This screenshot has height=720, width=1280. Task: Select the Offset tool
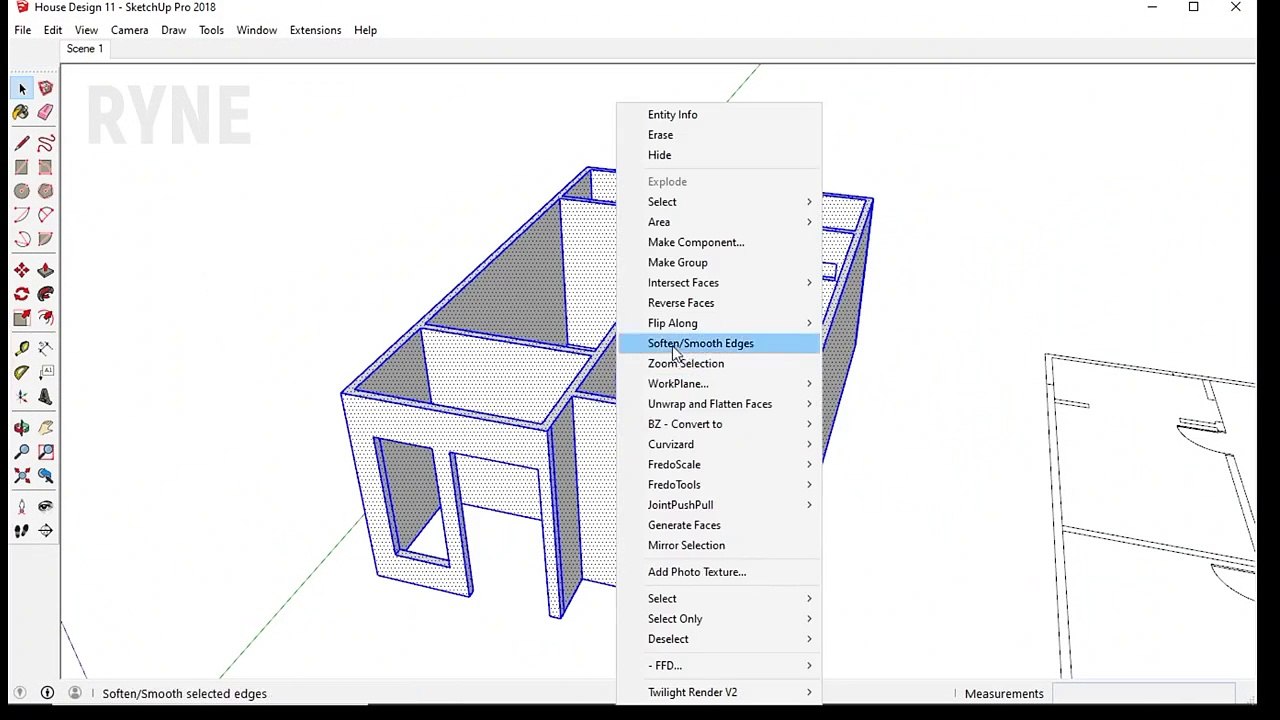point(45,318)
